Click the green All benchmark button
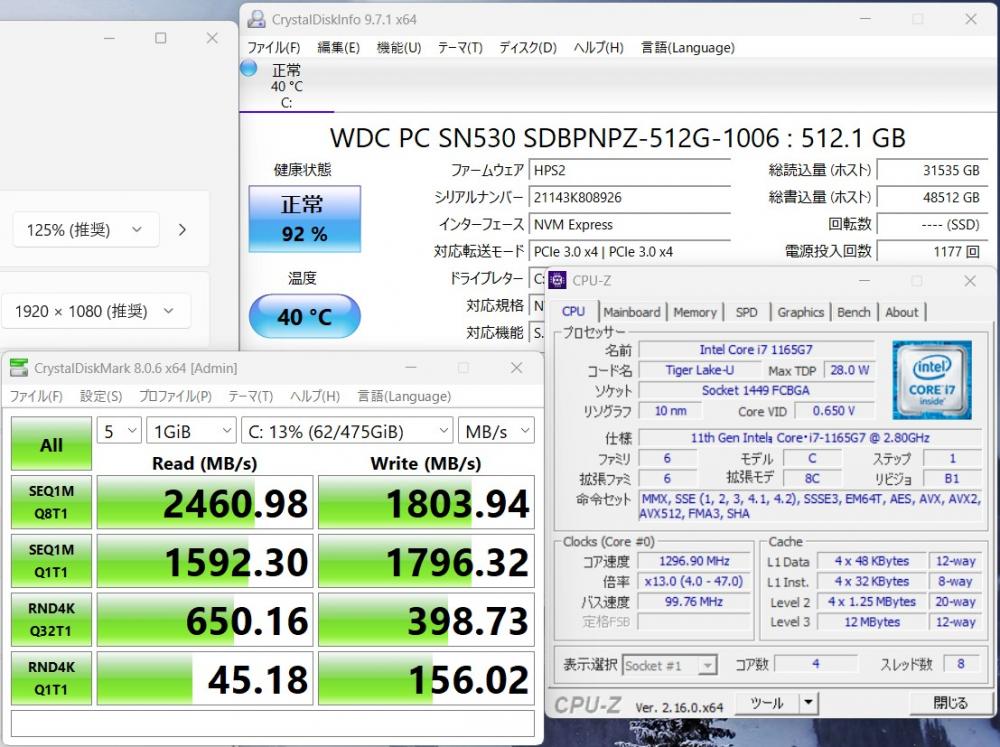Screen dimensions: 1000x747 tap(51, 444)
